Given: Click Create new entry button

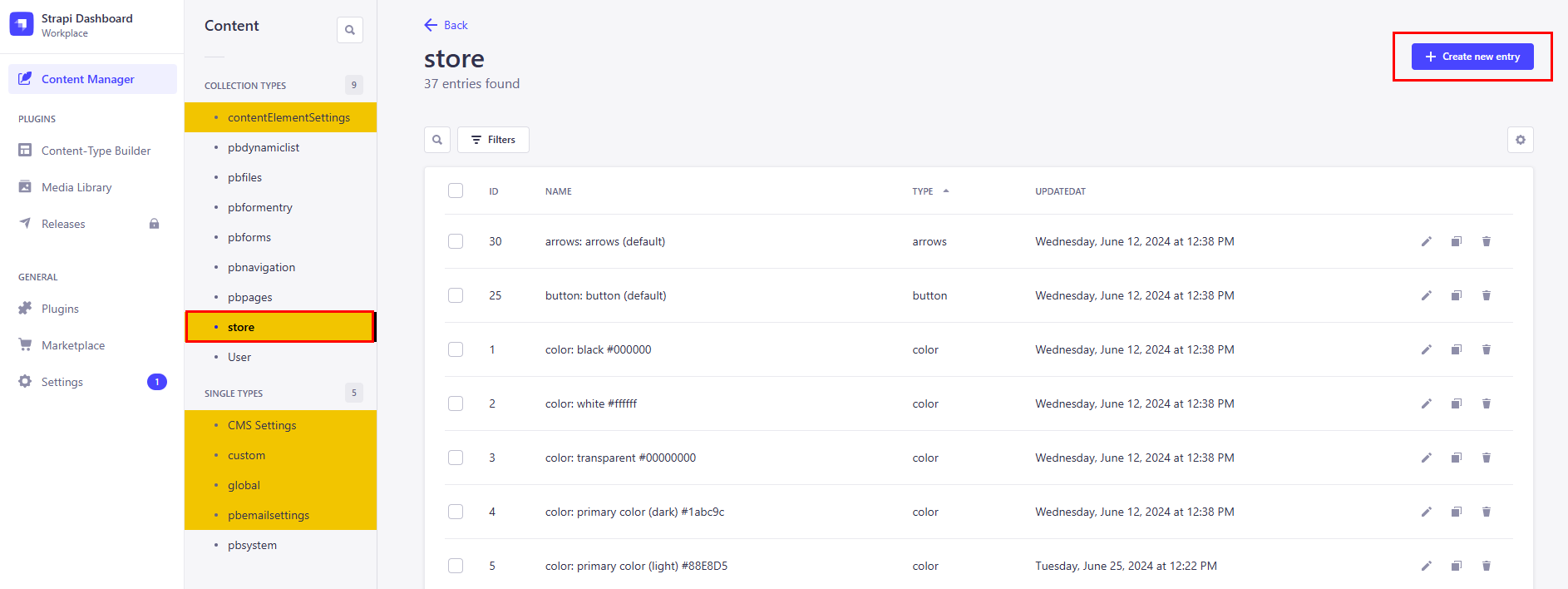Looking at the screenshot, I should point(1472,57).
